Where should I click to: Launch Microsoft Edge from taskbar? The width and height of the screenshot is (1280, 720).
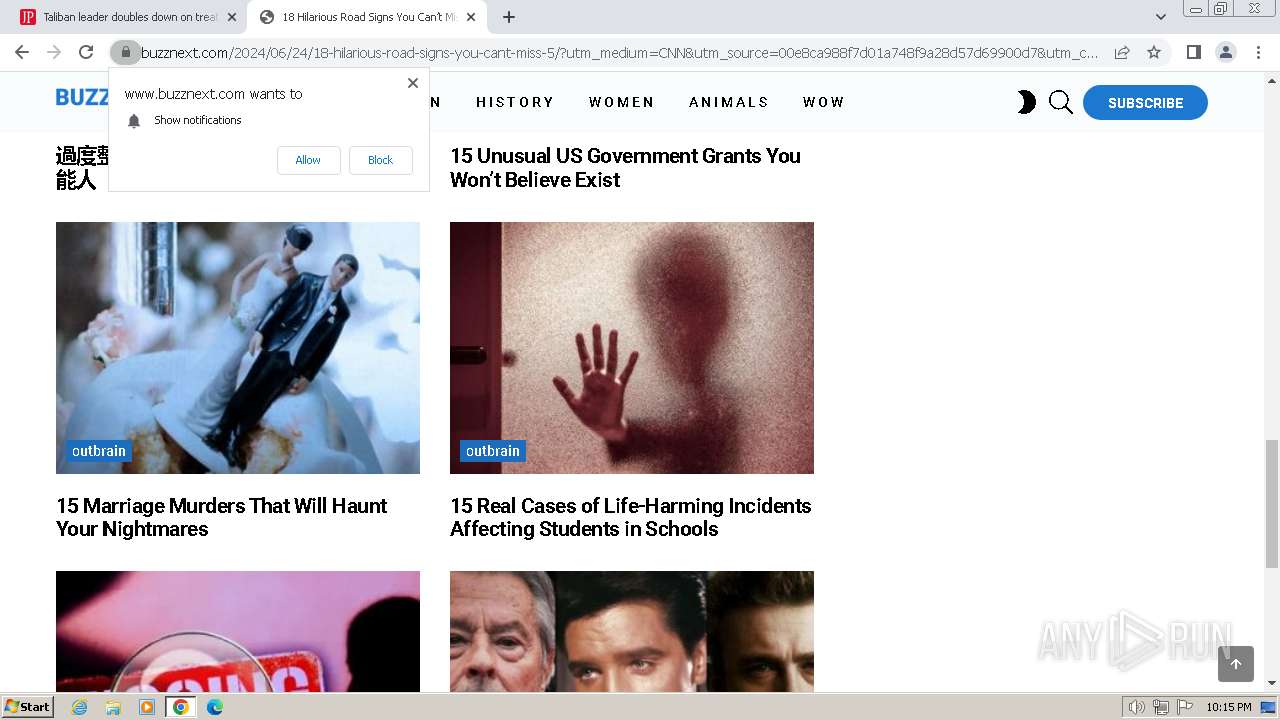coord(215,707)
